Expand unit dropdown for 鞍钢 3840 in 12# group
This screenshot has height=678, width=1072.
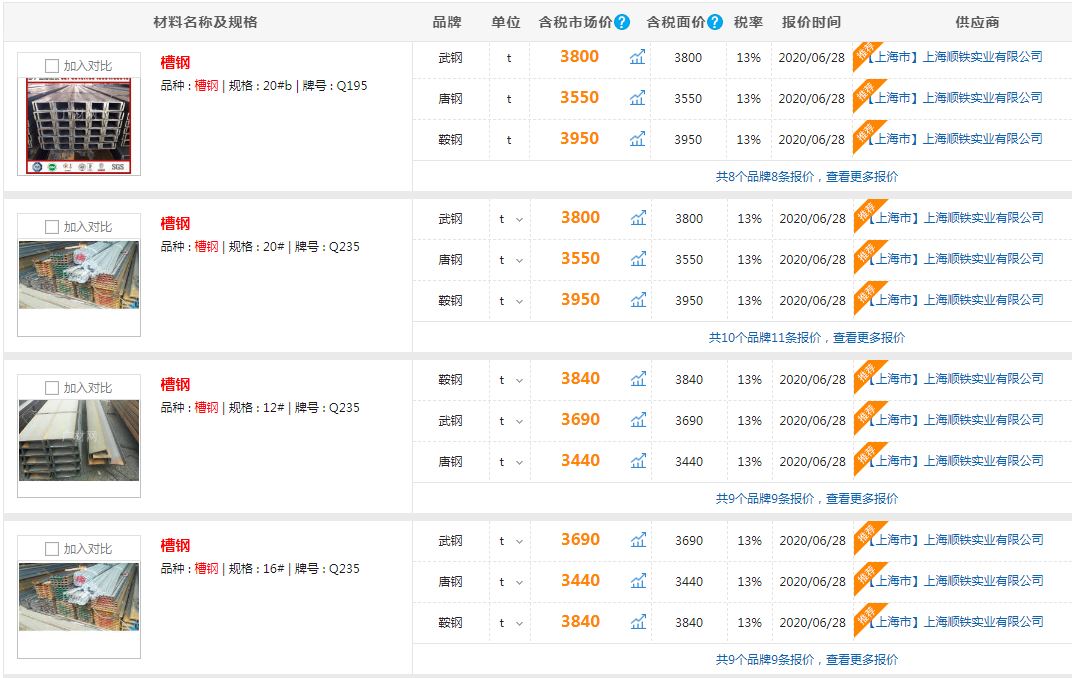[x=510, y=381]
